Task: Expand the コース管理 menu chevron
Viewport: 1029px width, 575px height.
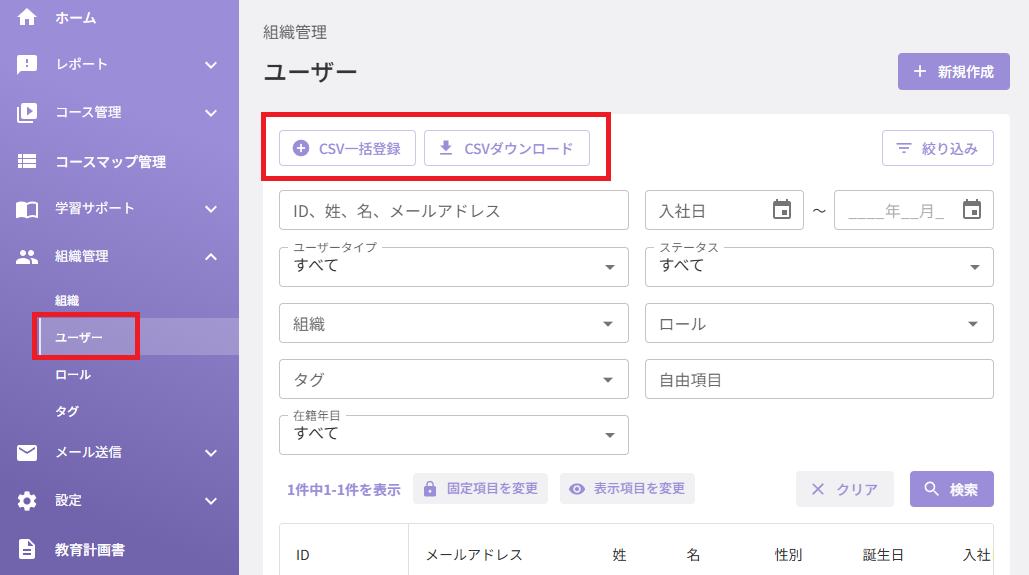Action: [211, 113]
